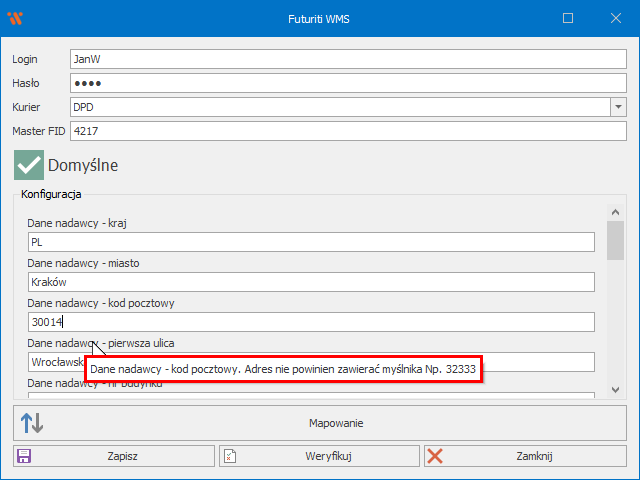Click the sender city field with Kraków
Image resolution: width=640 pixels, height=480 pixels.
(312, 282)
